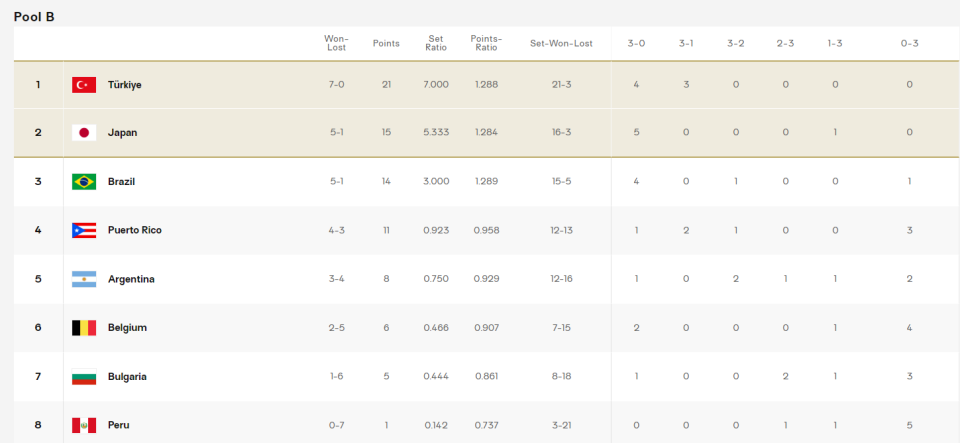This screenshot has height=443, width=960.
Task: Select Türkiye's 7.000 set ratio
Action: click(x=436, y=84)
